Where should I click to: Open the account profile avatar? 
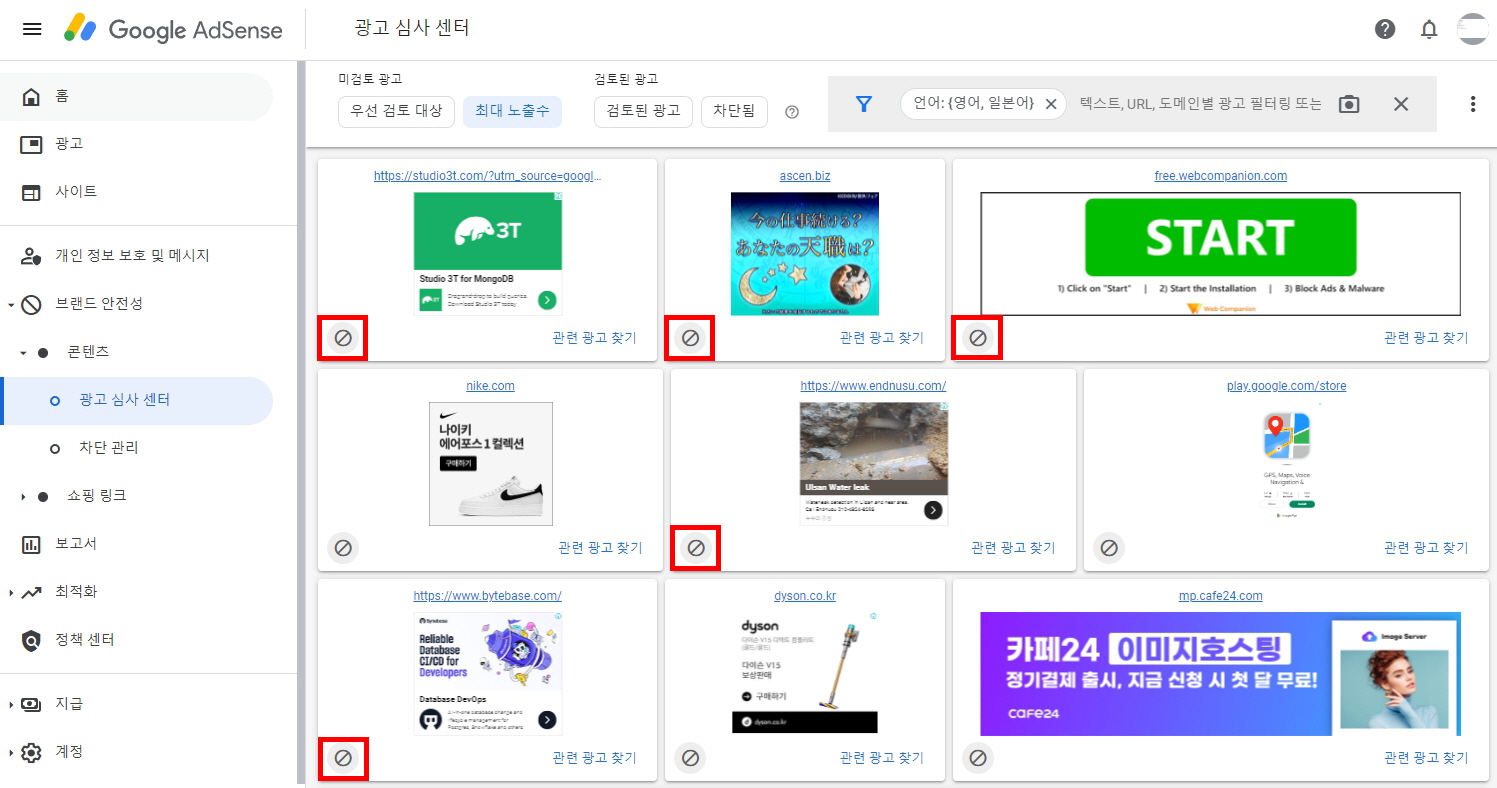pyautogui.click(x=1473, y=29)
